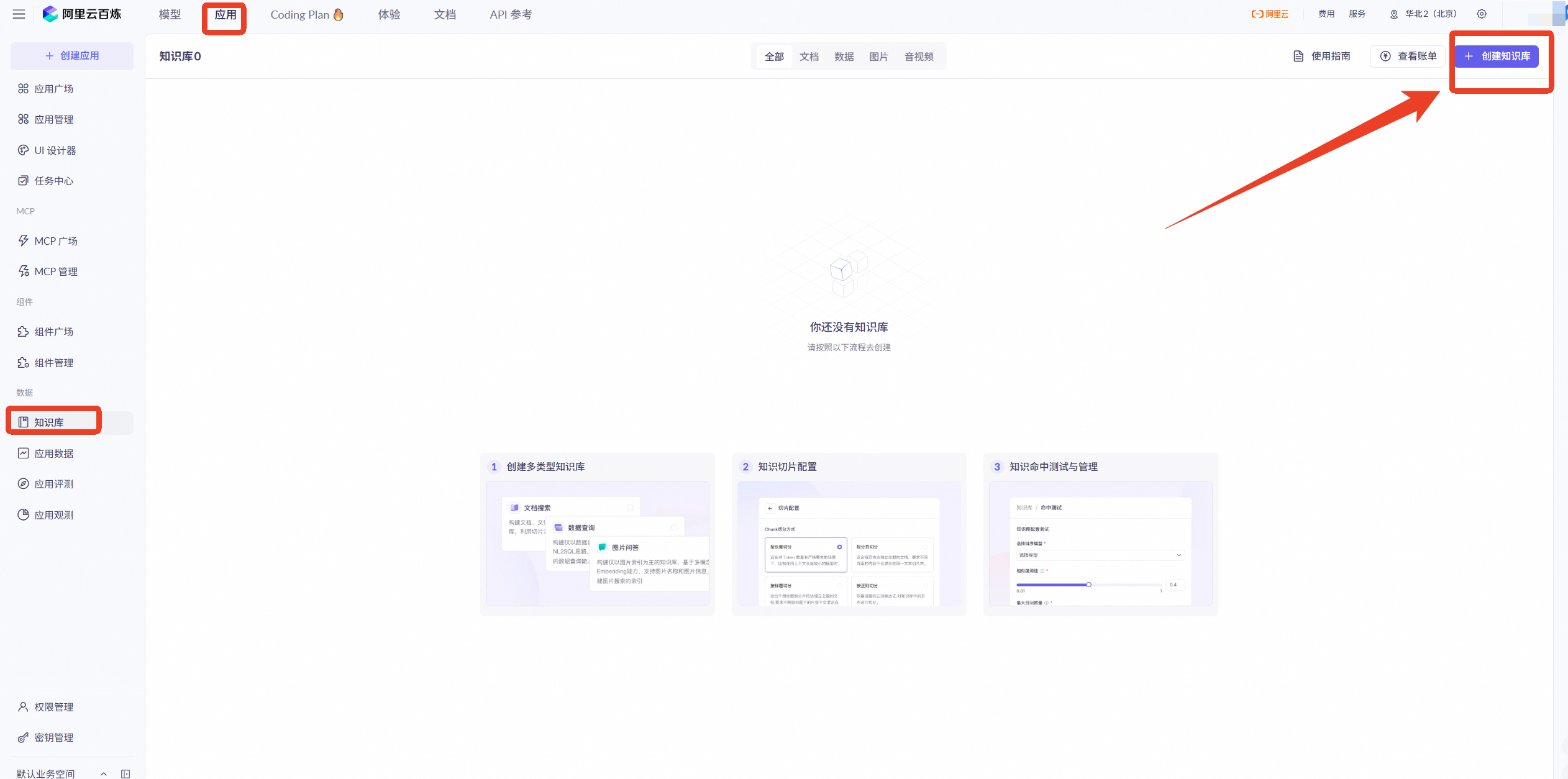Image resolution: width=1568 pixels, height=779 pixels.
Task: Select 文档 filter in knowledge base
Action: point(809,57)
